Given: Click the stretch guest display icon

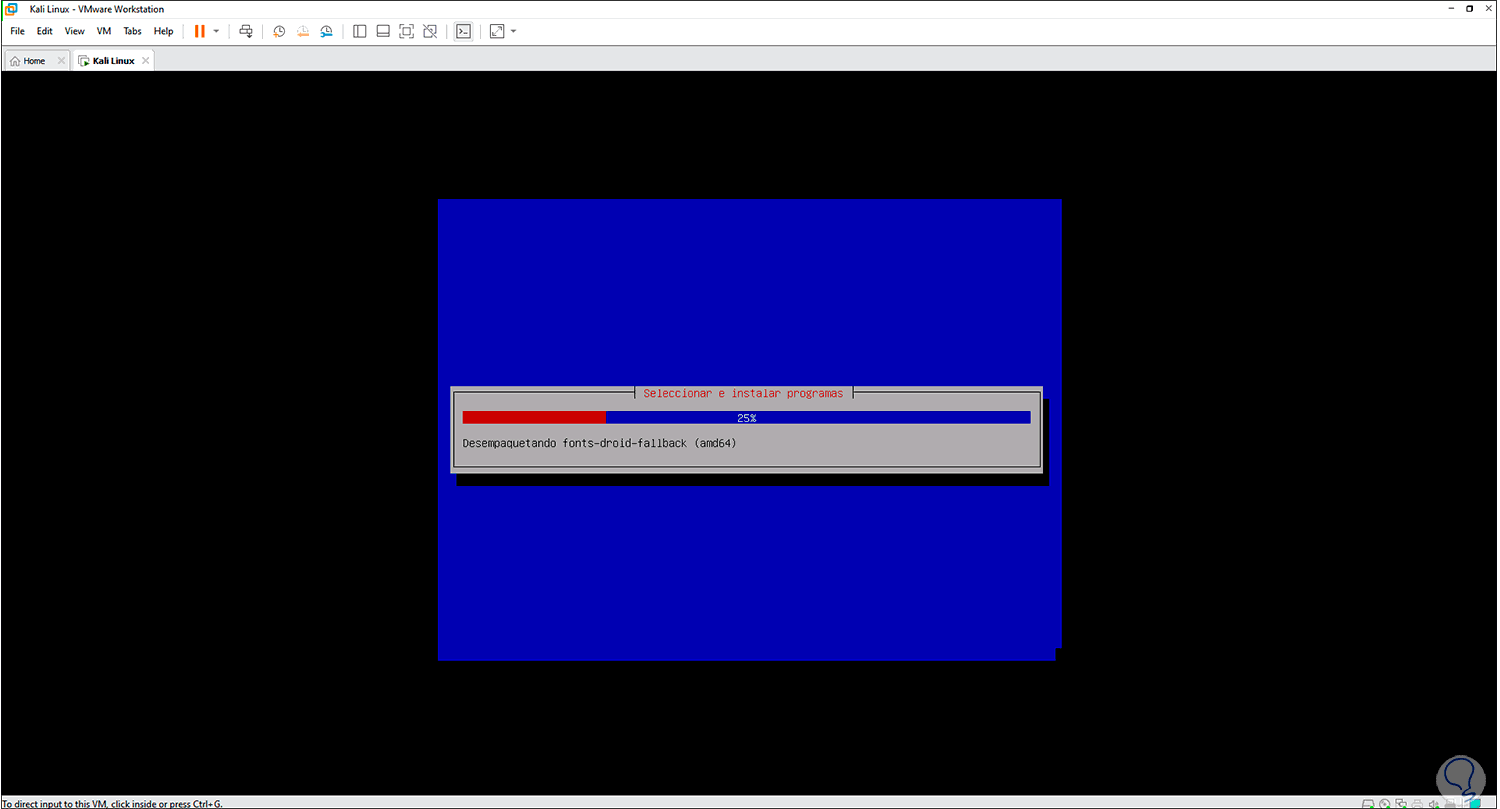Looking at the screenshot, I should pyautogui.click(x=497, y=31).
